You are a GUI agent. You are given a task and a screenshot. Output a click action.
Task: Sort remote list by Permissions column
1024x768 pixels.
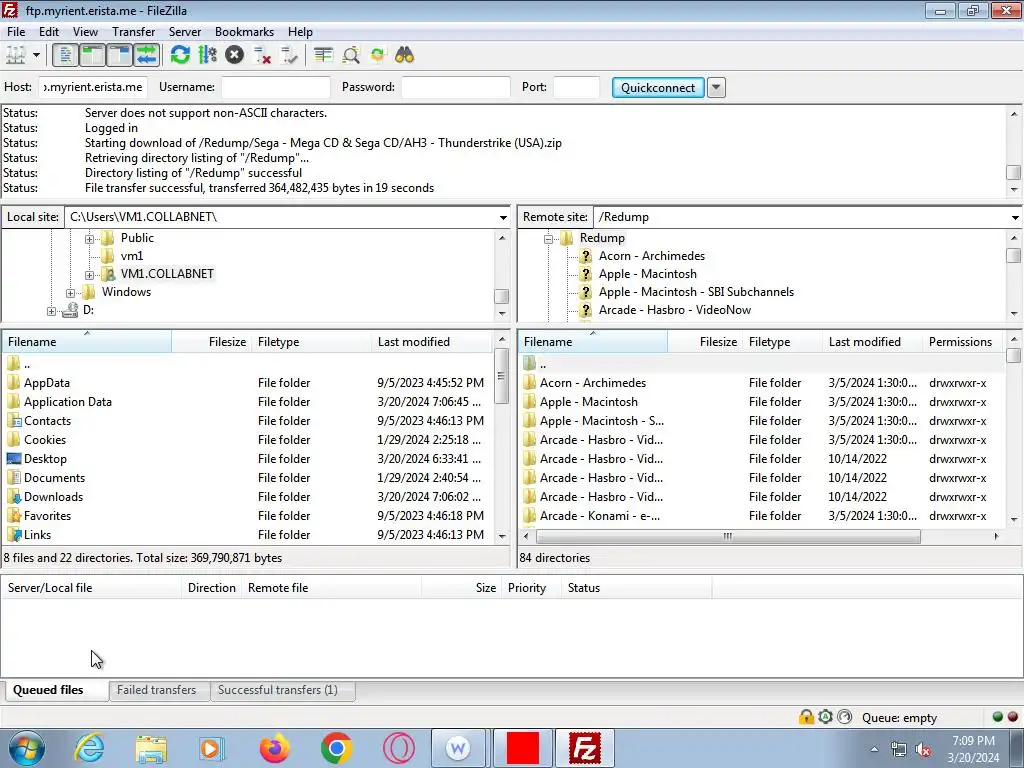pos(960,342)
